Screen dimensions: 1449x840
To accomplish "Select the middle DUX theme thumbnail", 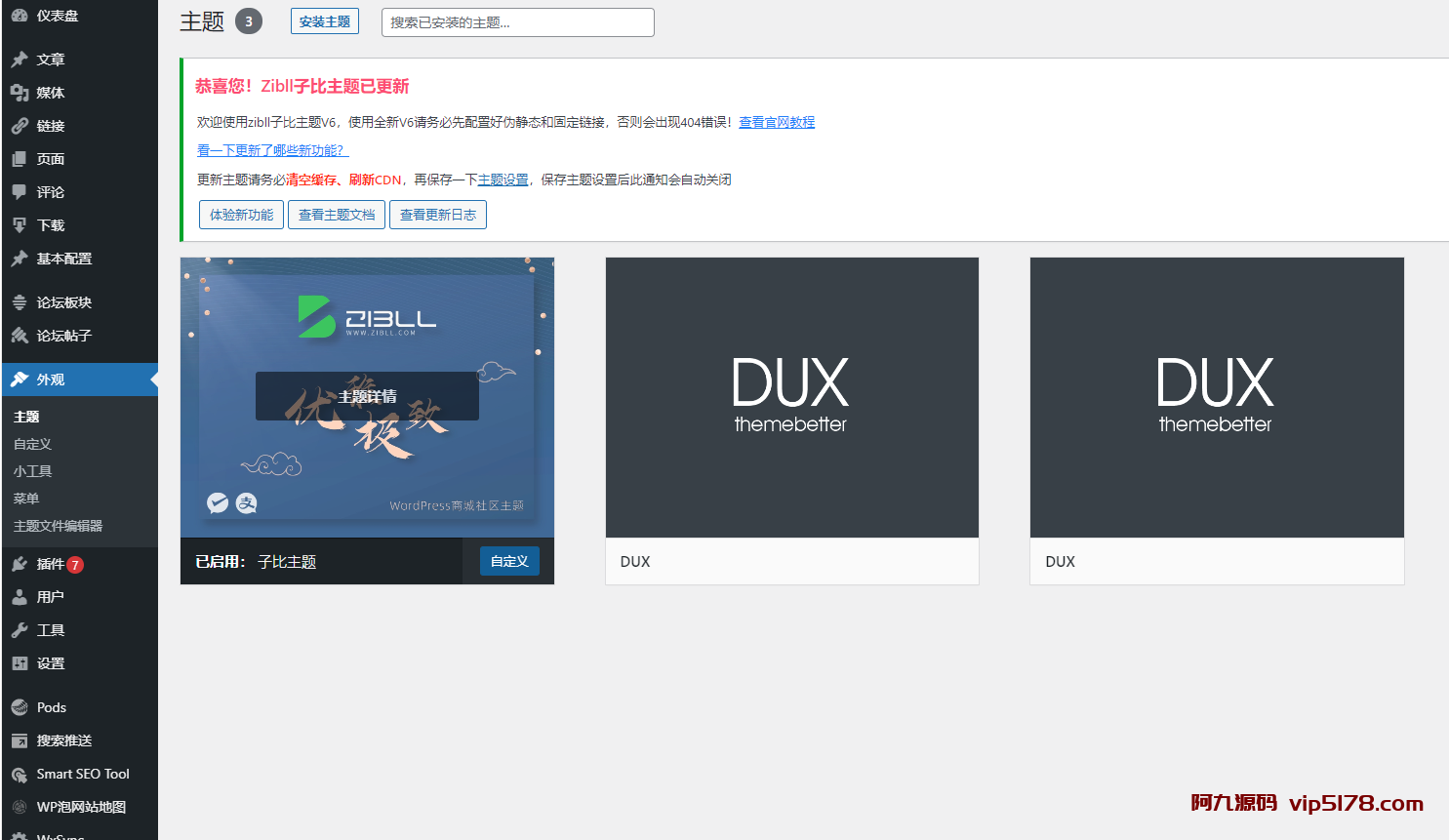I will 791,397.
